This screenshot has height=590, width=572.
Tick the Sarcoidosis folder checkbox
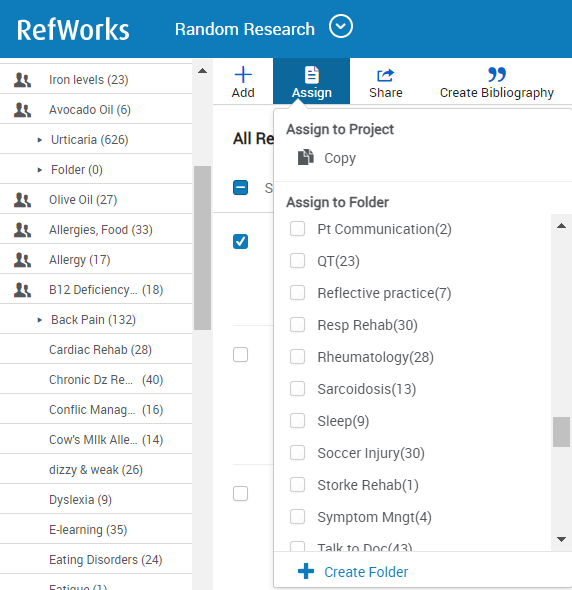click(297, 388)
